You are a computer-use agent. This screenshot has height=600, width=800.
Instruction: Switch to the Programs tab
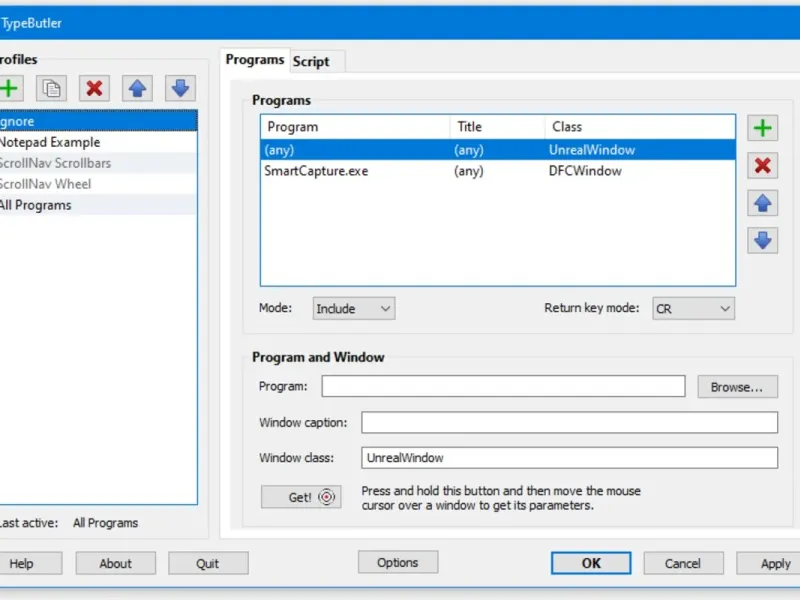pos(255,60)
